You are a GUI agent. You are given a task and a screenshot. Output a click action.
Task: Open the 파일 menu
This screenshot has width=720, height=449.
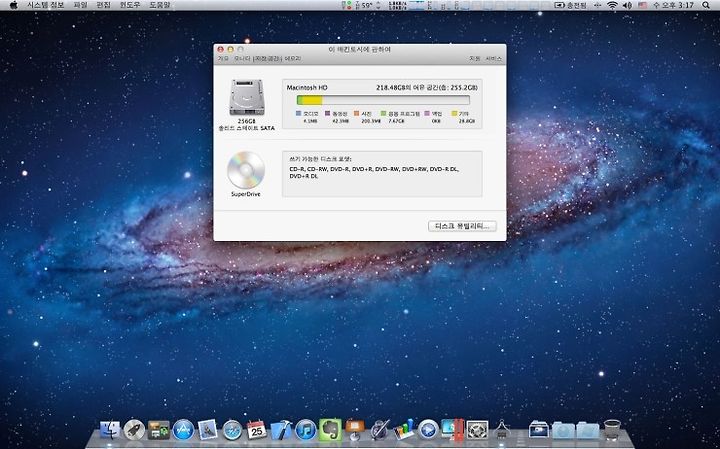(80, 5)
